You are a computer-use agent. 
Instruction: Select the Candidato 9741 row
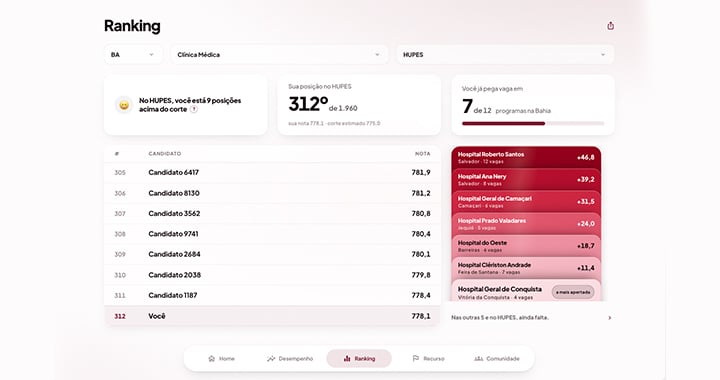click(272, 234)
